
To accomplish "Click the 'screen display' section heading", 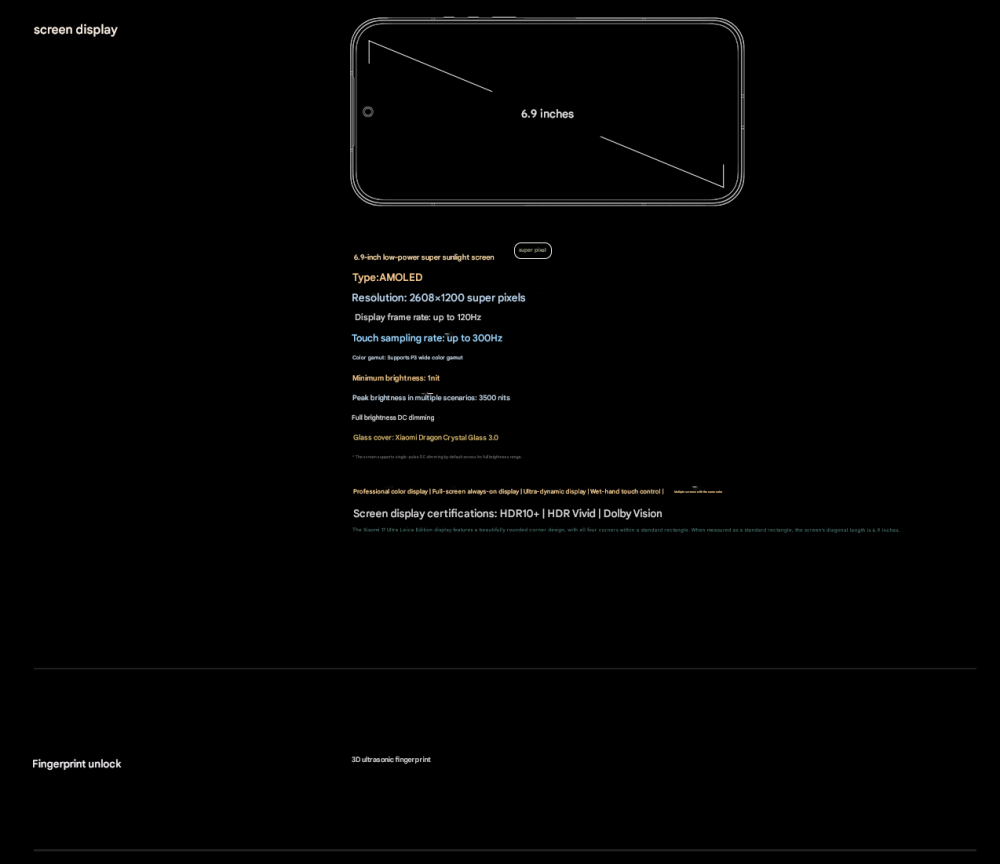I will pos(75,30).
